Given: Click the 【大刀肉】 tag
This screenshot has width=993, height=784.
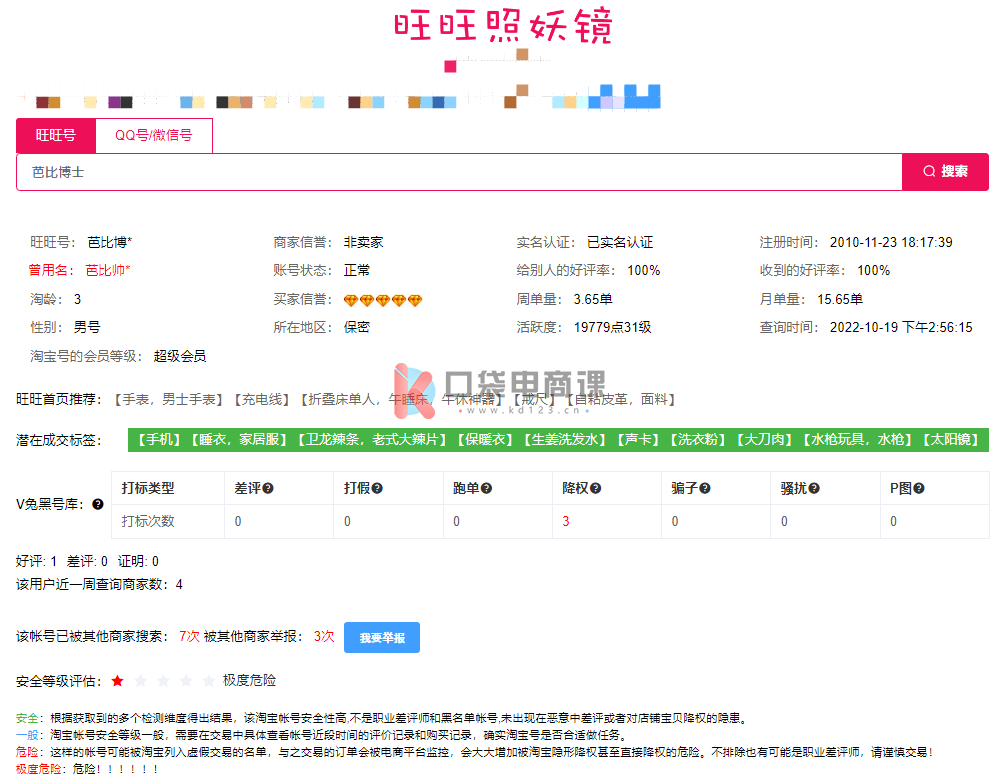Looking at the screenshot, I should tap(764, 439).
